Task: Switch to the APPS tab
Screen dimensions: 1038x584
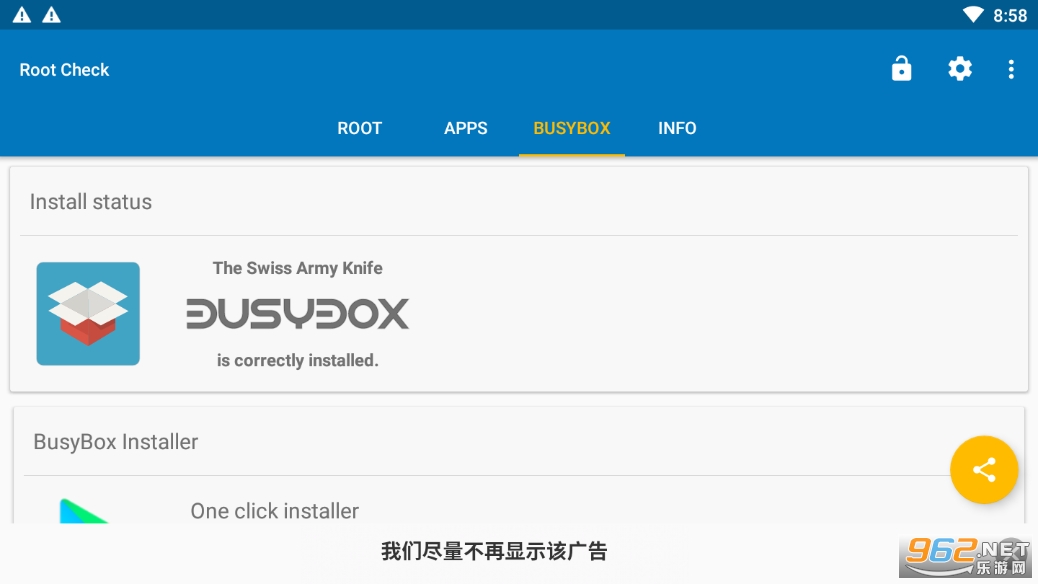Action: pos(466,128)
